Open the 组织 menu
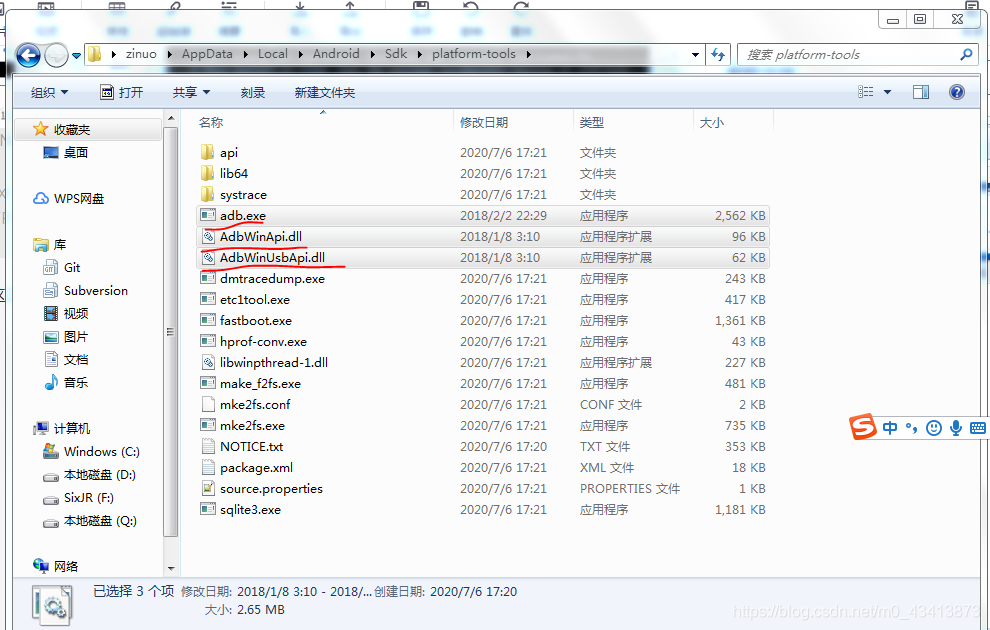 coord(49,93)
